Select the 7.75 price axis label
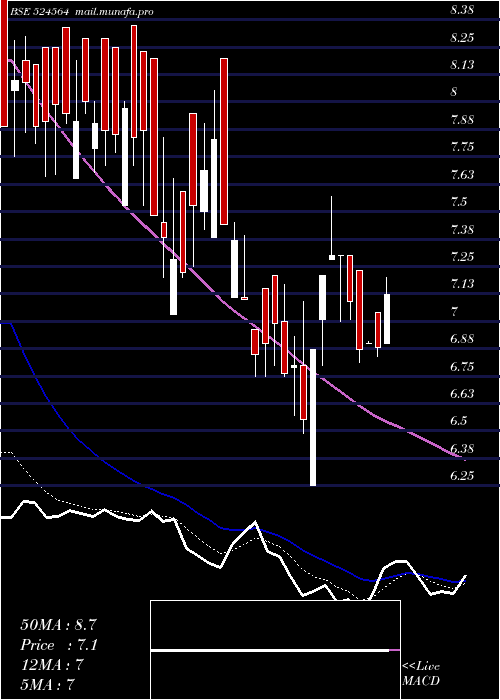500x700 pixels. pos(462,148)
